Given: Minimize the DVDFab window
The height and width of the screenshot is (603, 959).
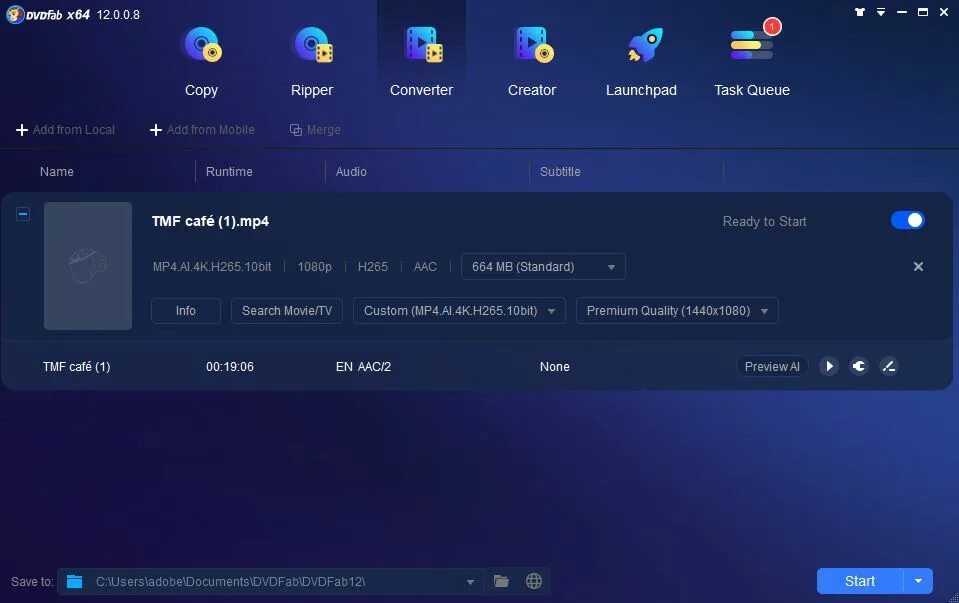Looking at the screenshot, I should click(902, 12).
